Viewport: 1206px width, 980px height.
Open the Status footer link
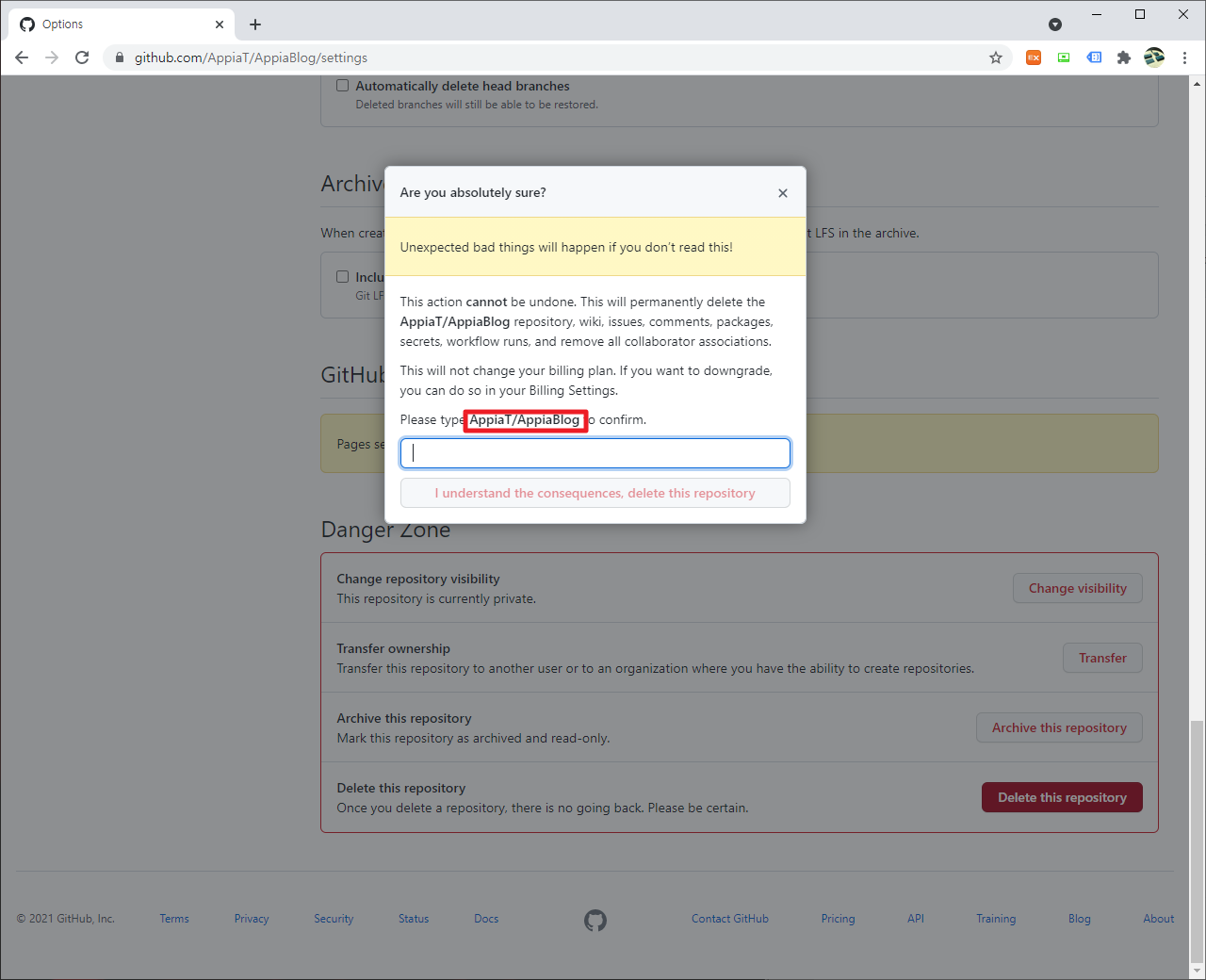tap(414, 919)
